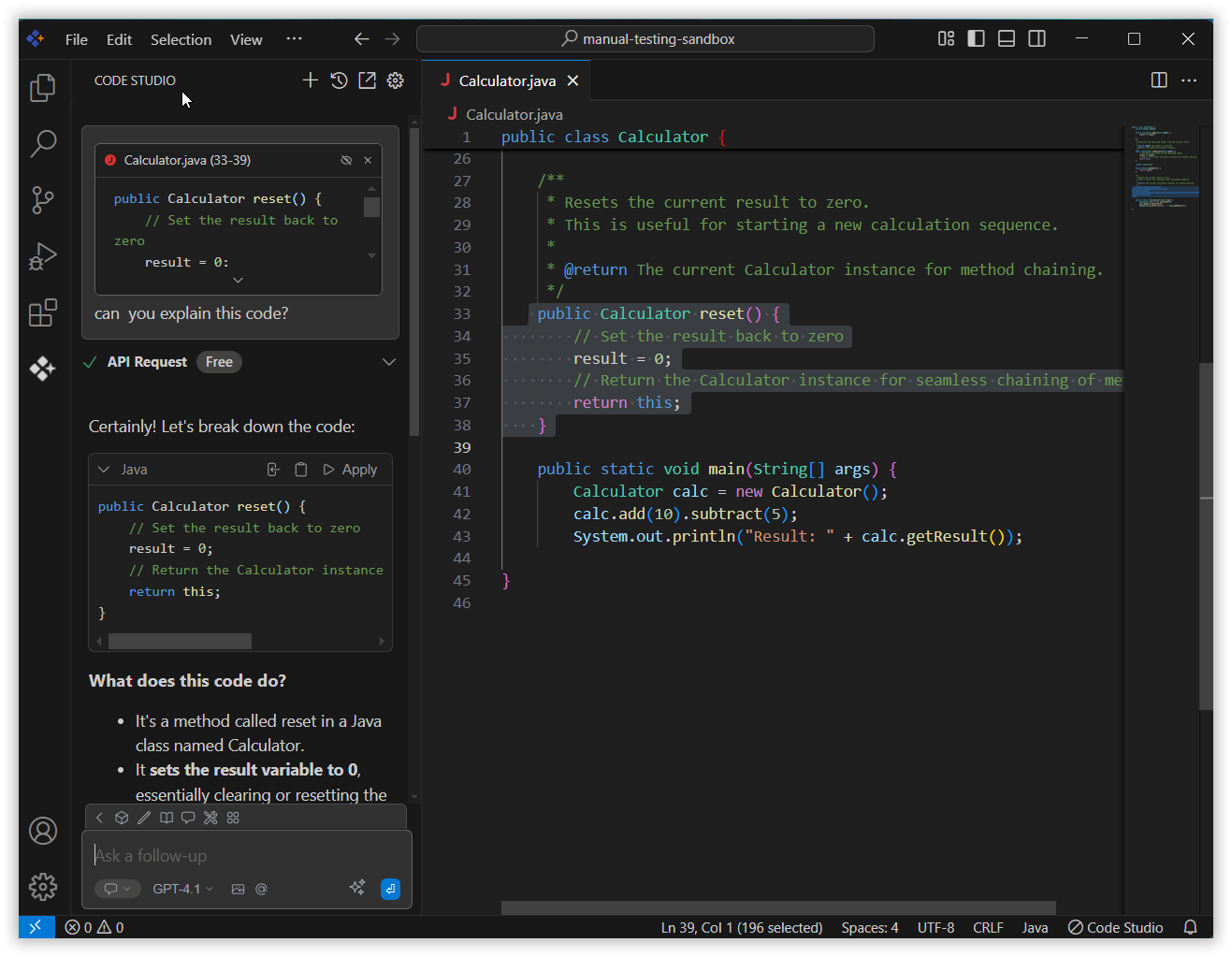This screenshot has height=957, width=1232.
Task: Expand the attached code snippet chevron
Action: [238, 280]
